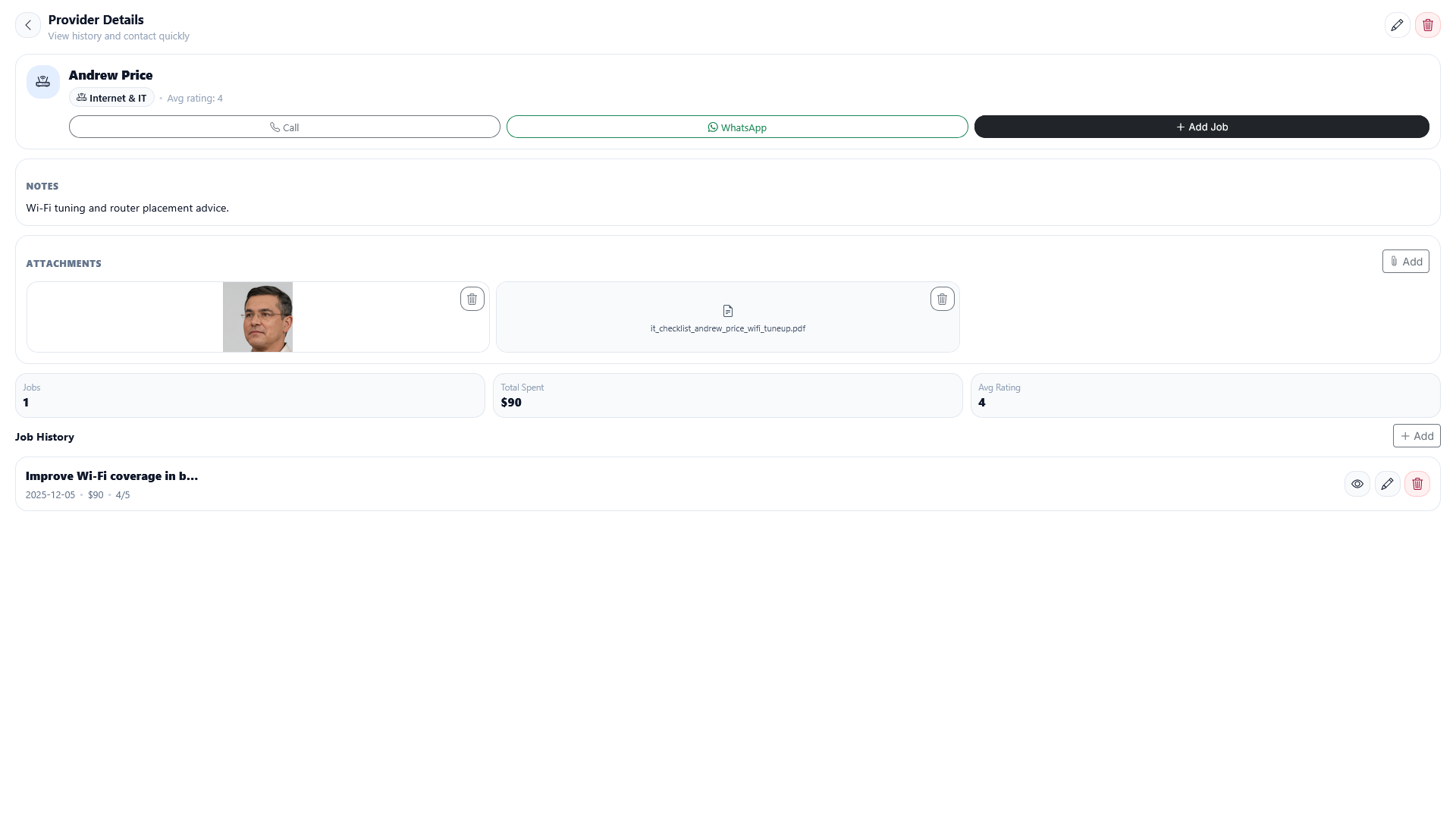Select the Internet & IT category chip

click(x=111, y=98)
